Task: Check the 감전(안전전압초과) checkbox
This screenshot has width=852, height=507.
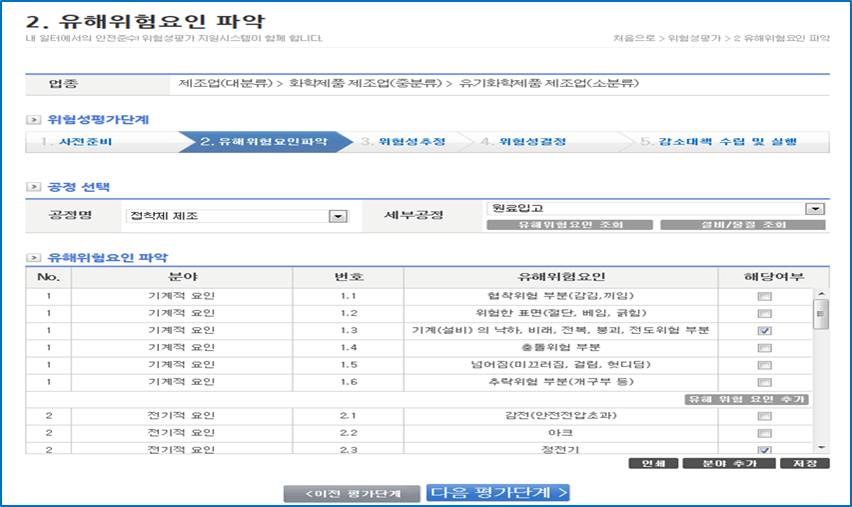Action: (x=765, y=416)
